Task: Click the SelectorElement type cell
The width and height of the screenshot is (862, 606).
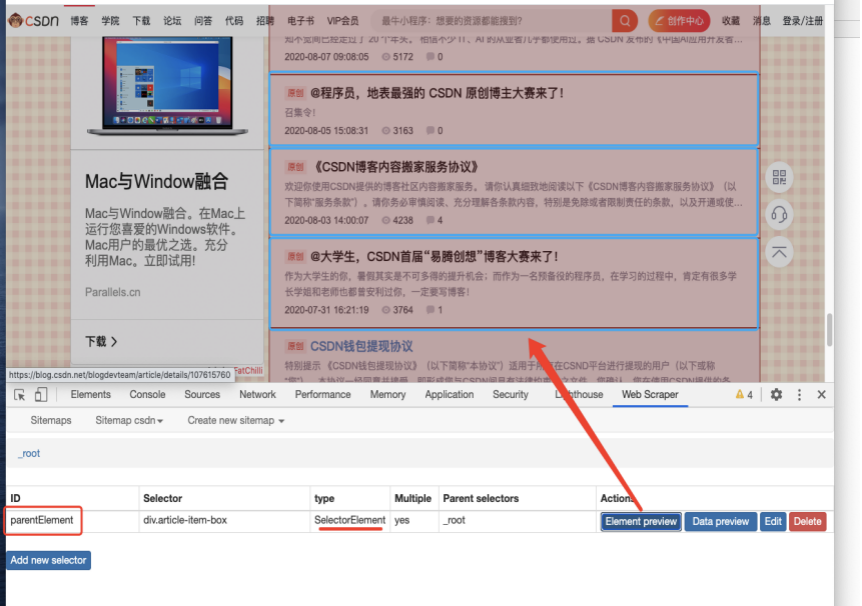Action: (x=350, y=520)
